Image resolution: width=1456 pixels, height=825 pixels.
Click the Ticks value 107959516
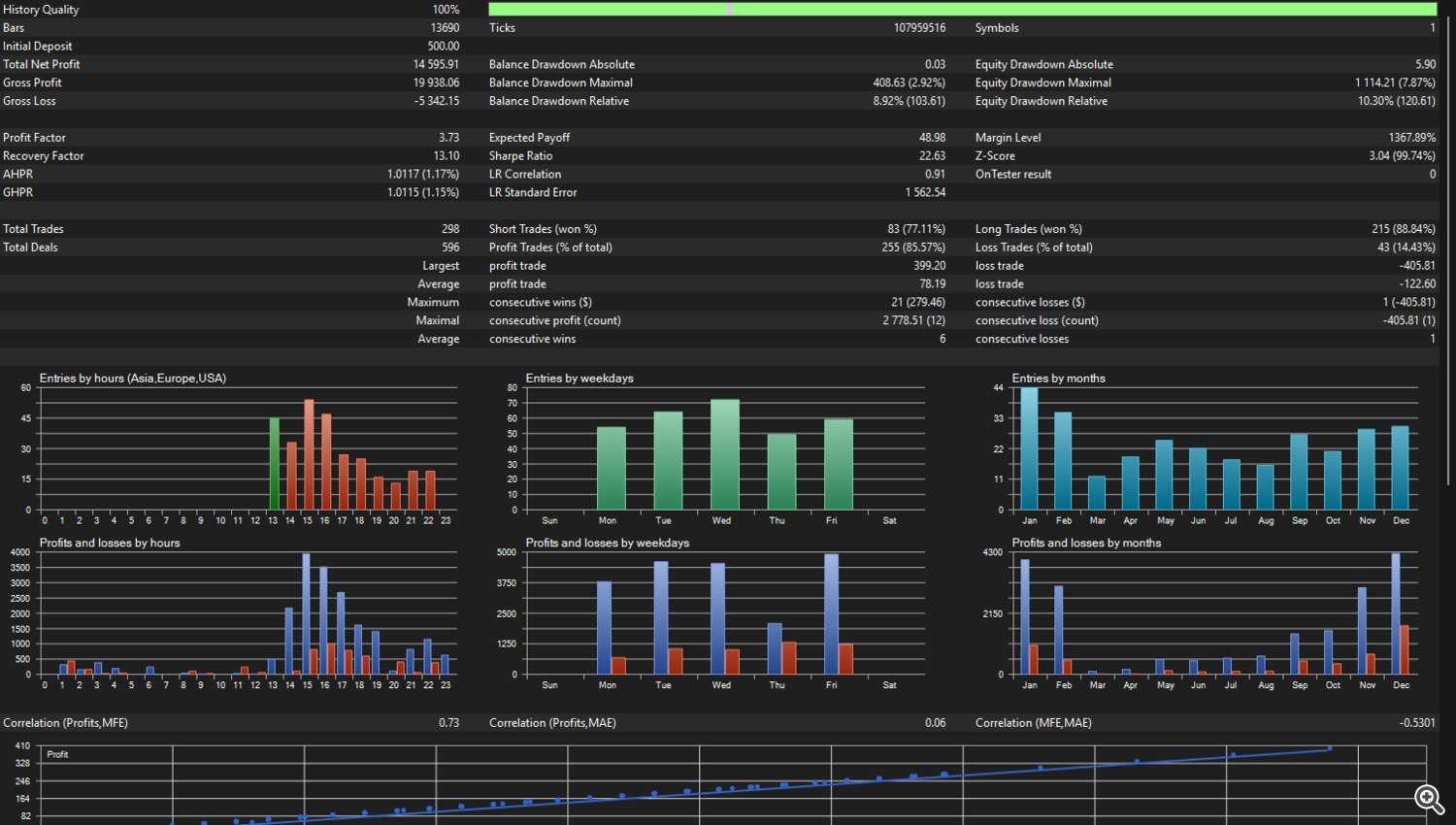click(x=919, y=28)
